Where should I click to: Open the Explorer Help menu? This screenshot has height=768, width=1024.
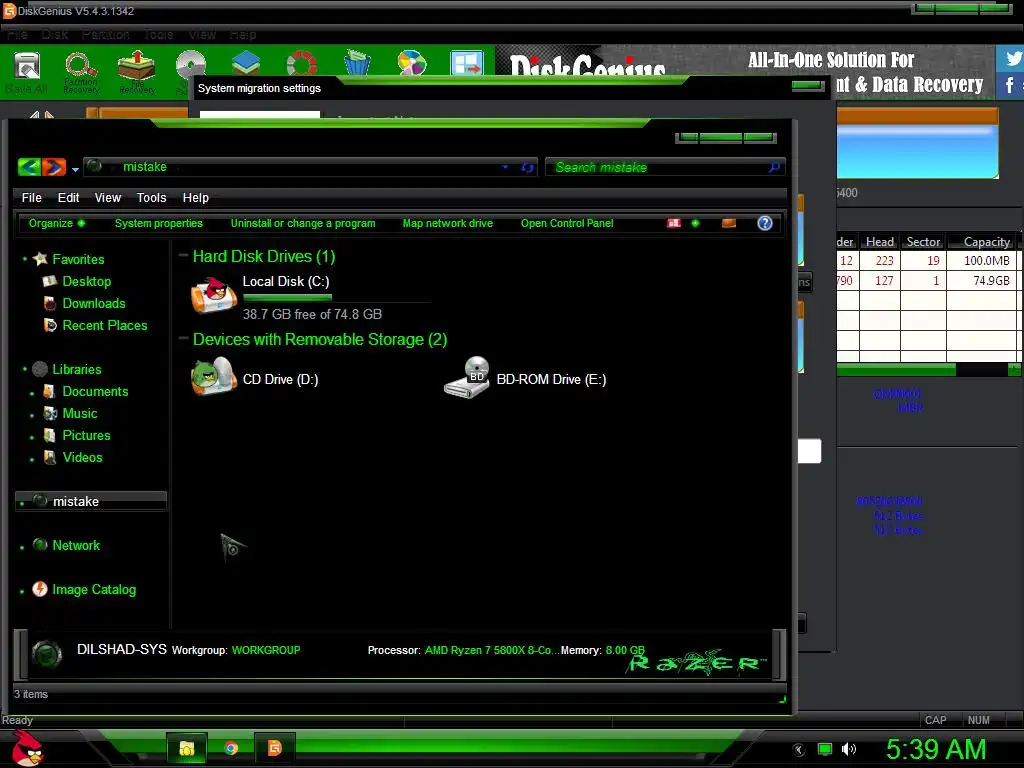coord(195,198)
